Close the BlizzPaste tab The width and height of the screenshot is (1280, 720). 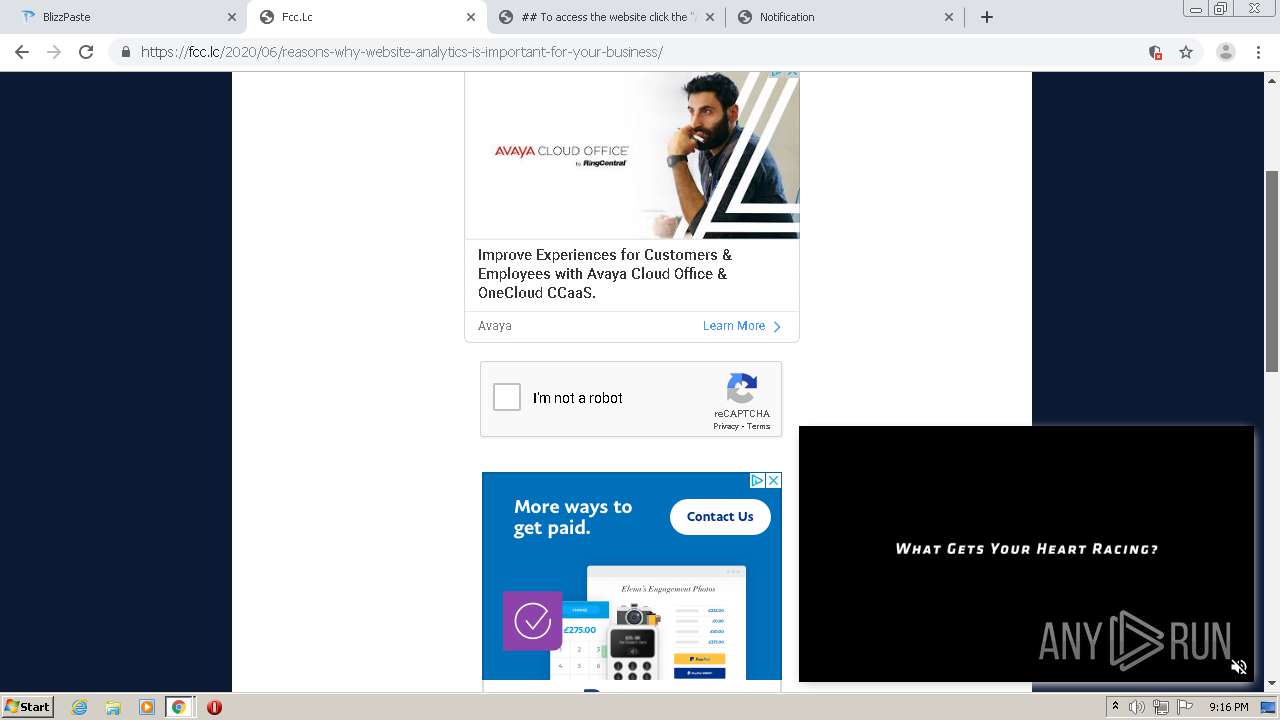point(232,17)
